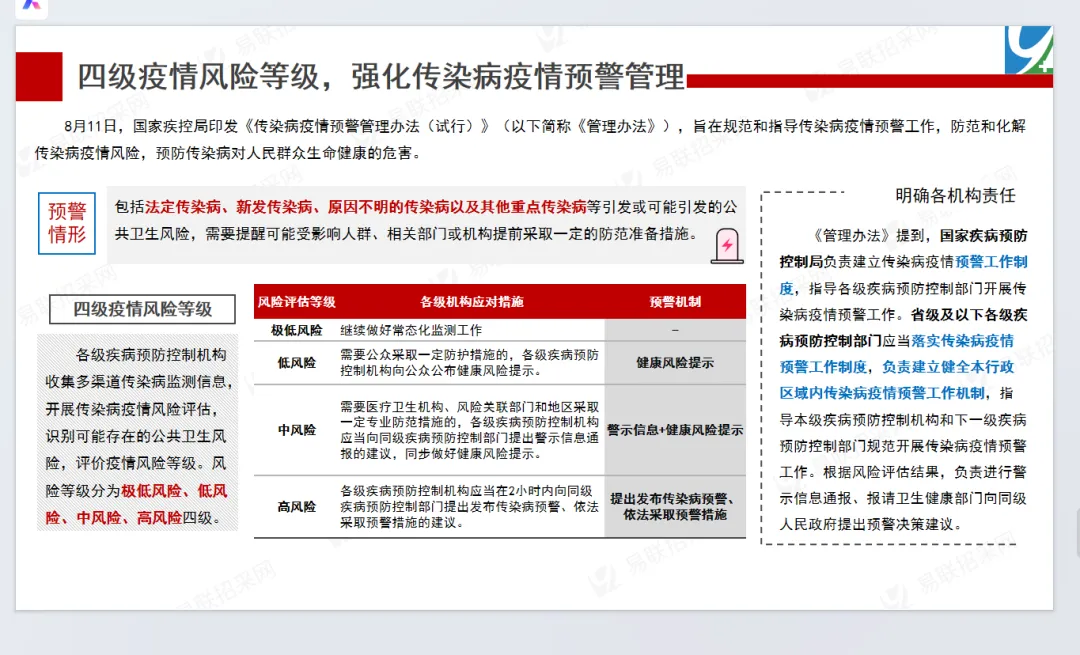This screenshot has height=655, width=1080.
Task: Click the dash cell in 极低风险 row
Action: tap(674, 330)
